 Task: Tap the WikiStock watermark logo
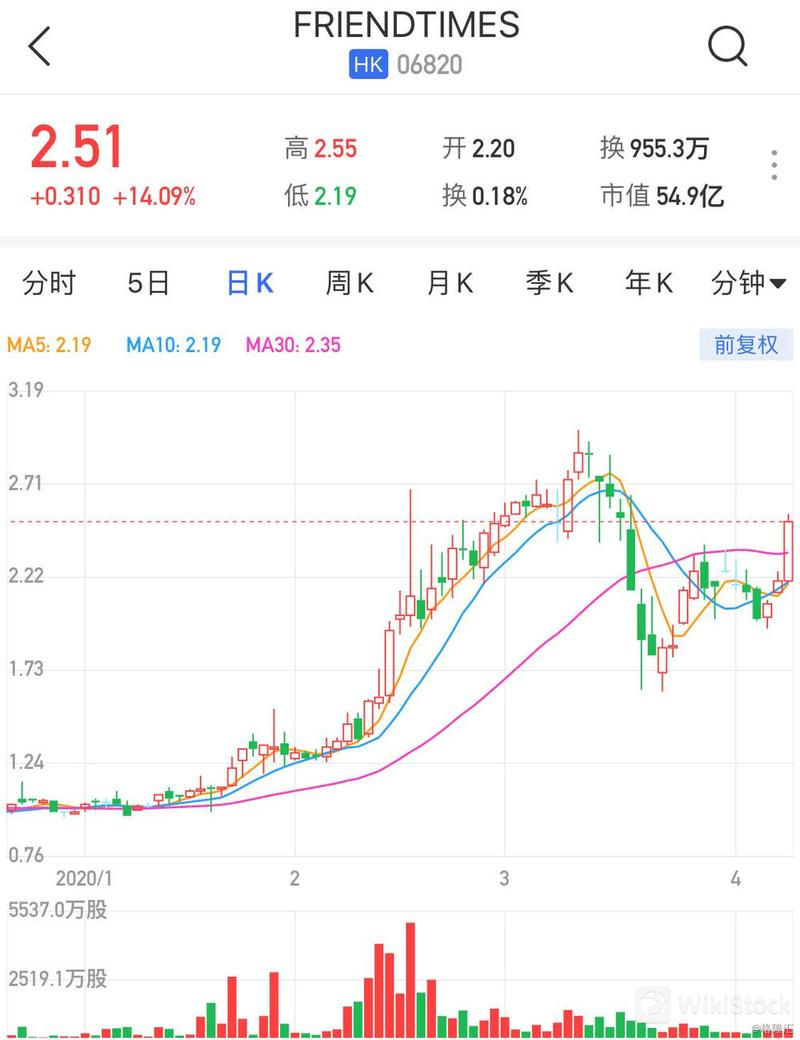pyautogui.click(x=655, y=1003)
